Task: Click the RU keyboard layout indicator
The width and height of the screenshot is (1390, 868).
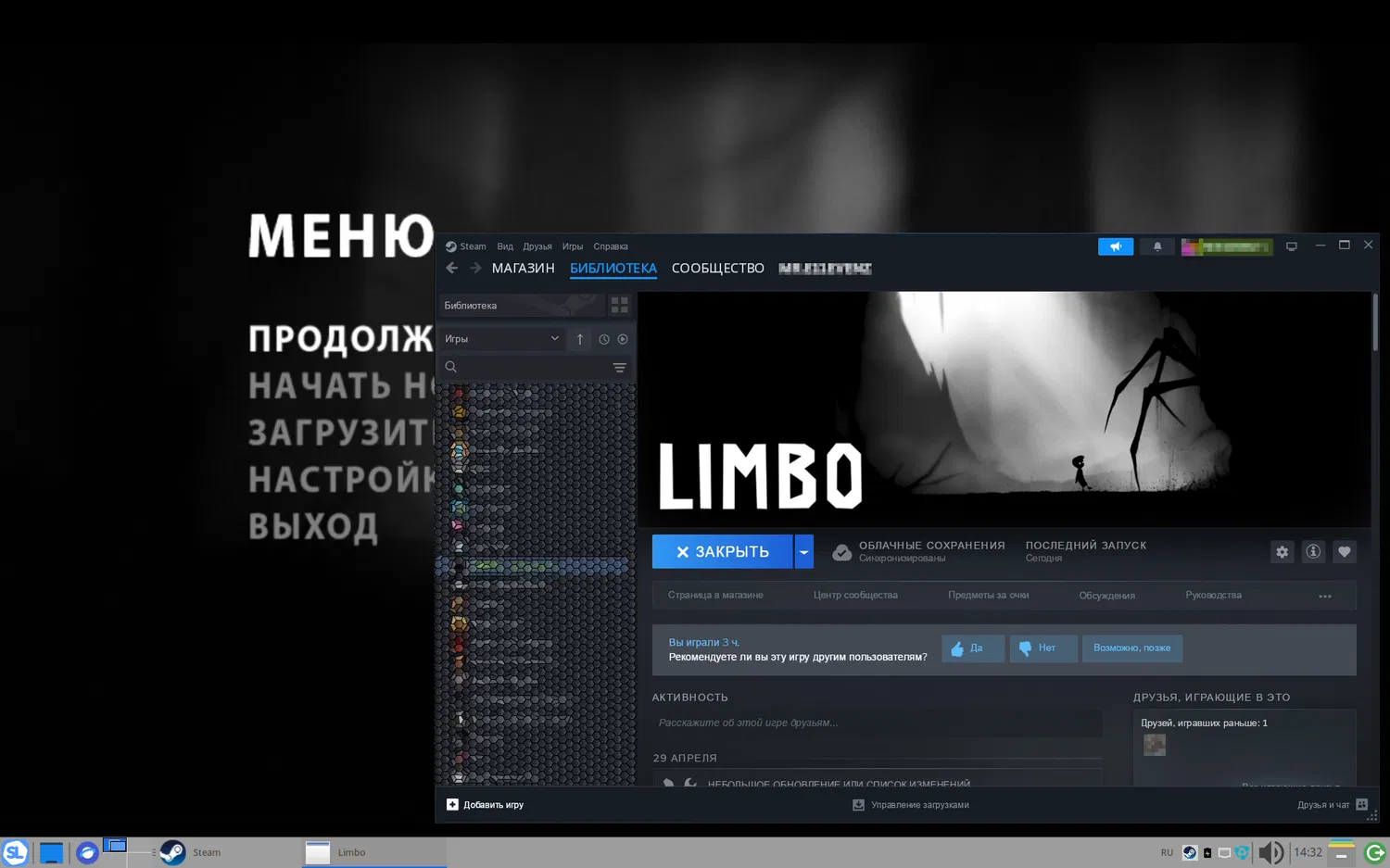Action: point(1167,853)
